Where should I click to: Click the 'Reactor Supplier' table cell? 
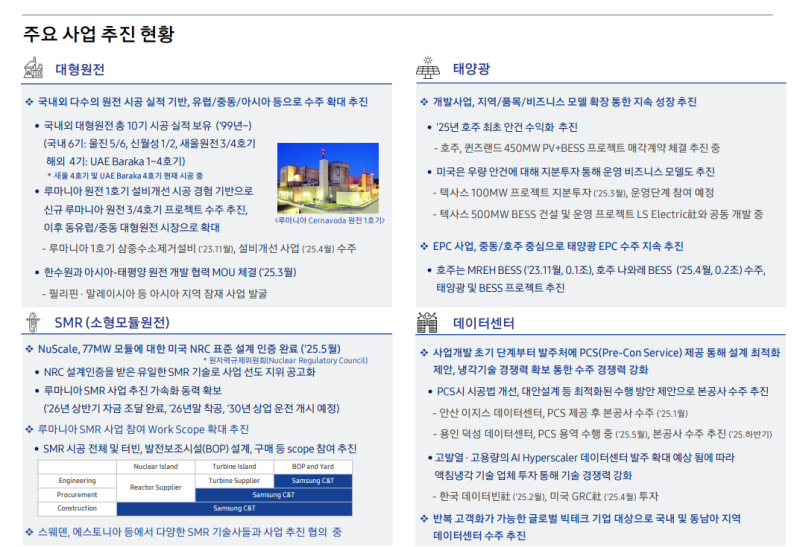155,487
